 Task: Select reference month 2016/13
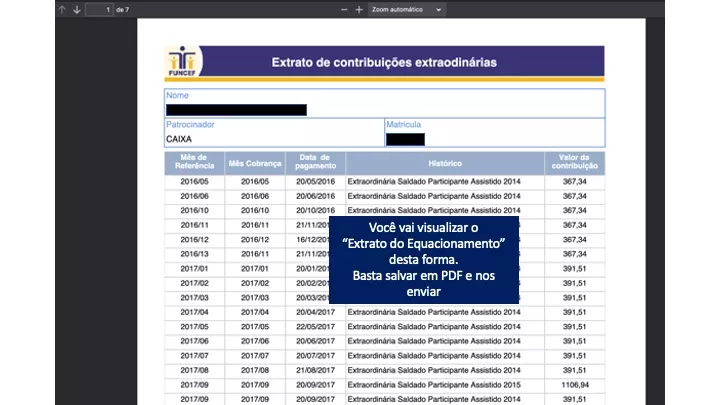point(195,254)
